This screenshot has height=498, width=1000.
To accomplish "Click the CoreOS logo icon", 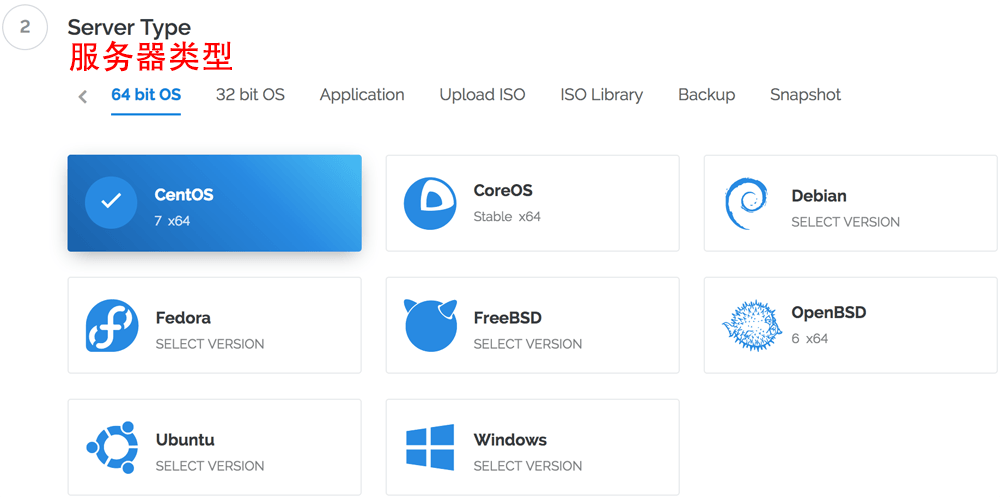I will (430, 203).
